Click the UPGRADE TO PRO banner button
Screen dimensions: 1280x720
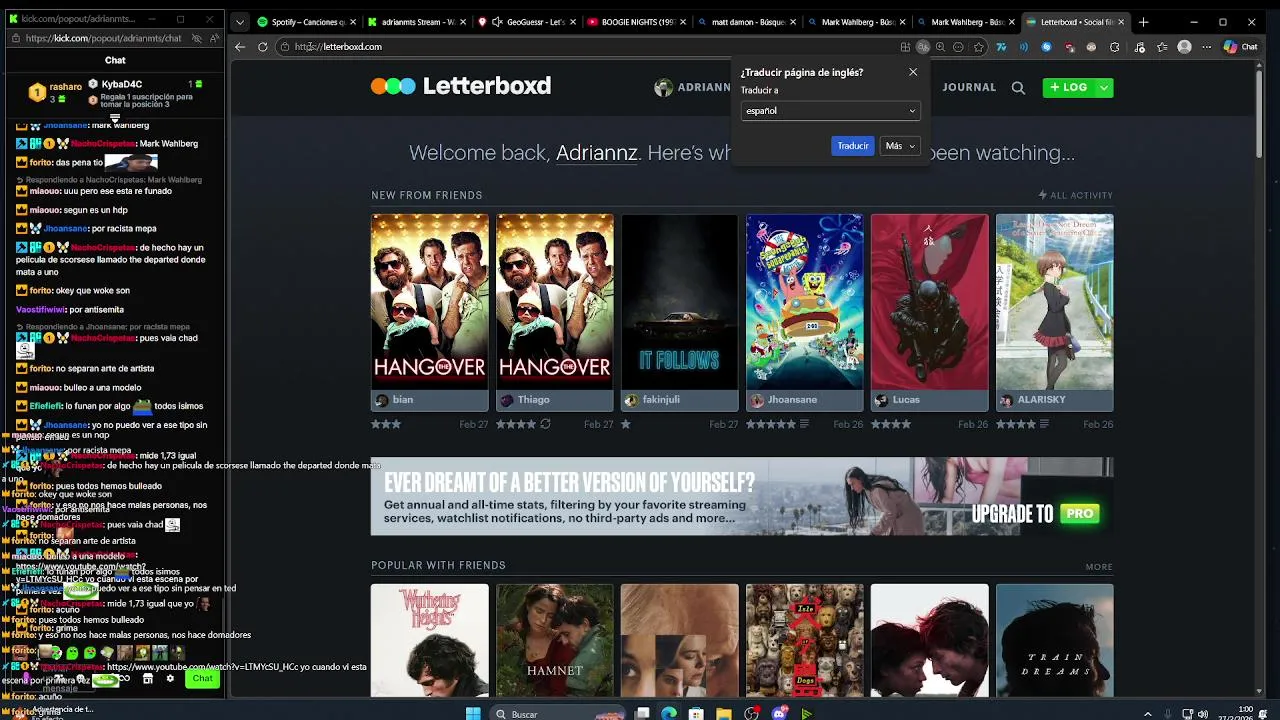[x=1035, y=514]
